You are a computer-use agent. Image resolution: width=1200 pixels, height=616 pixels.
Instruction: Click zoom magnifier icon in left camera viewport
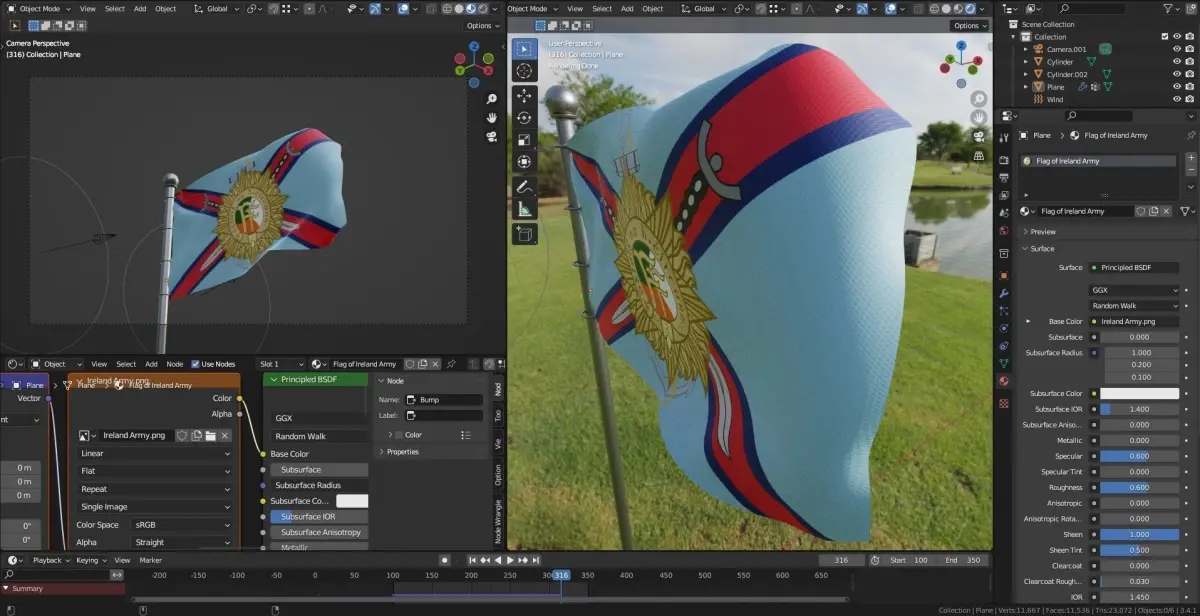tap(492, 99)
